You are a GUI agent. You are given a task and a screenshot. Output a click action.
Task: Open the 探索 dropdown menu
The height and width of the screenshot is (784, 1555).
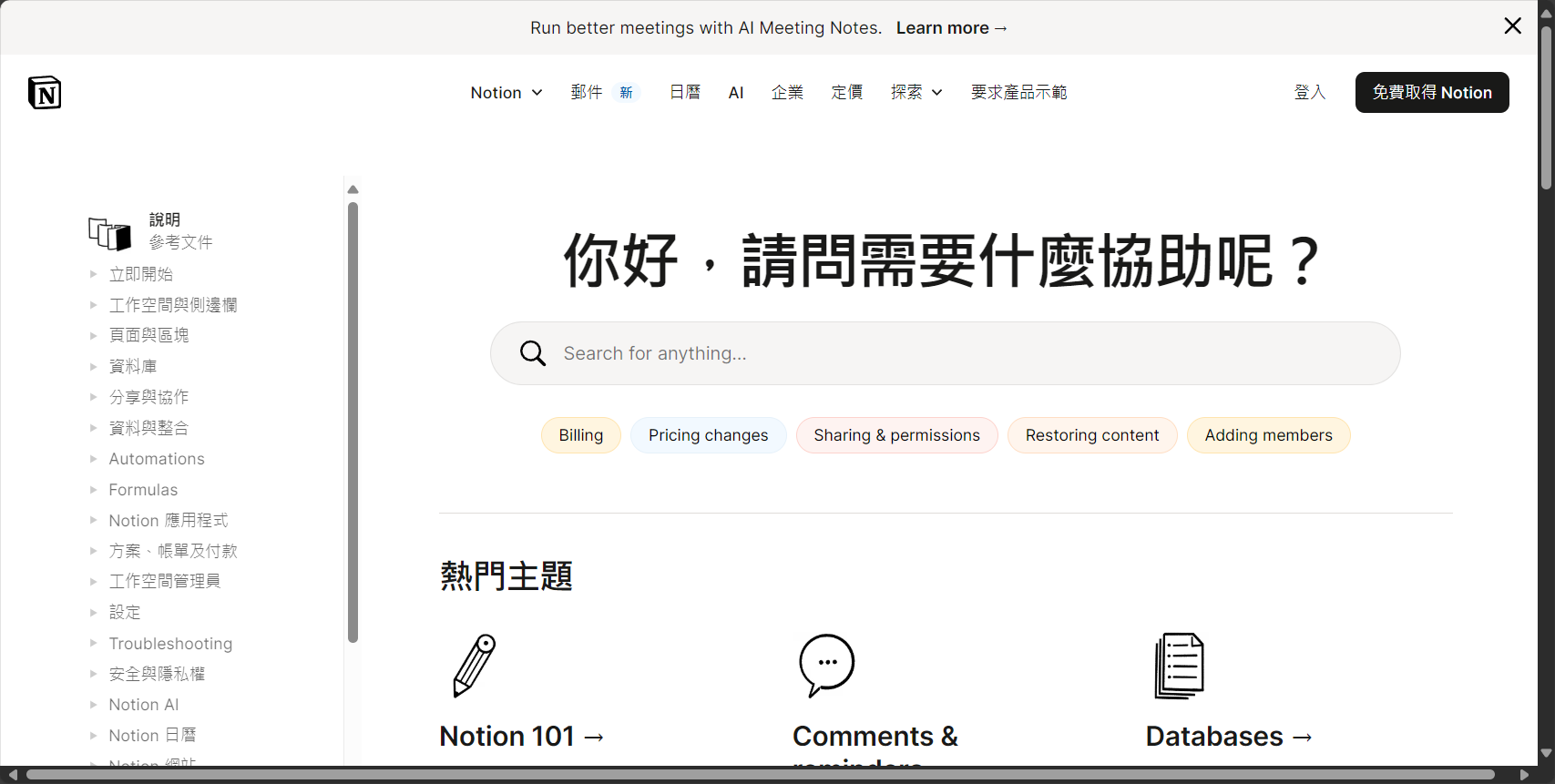916,92
